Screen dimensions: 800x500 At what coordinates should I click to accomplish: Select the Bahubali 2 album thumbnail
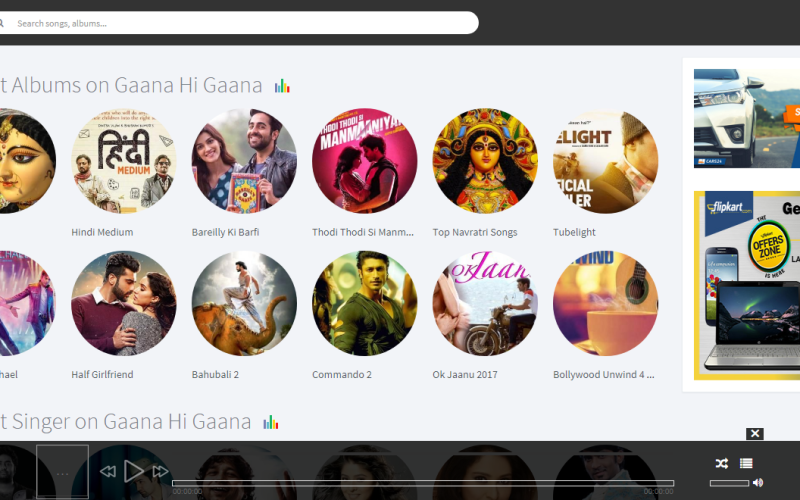click(x=244, y=303)
